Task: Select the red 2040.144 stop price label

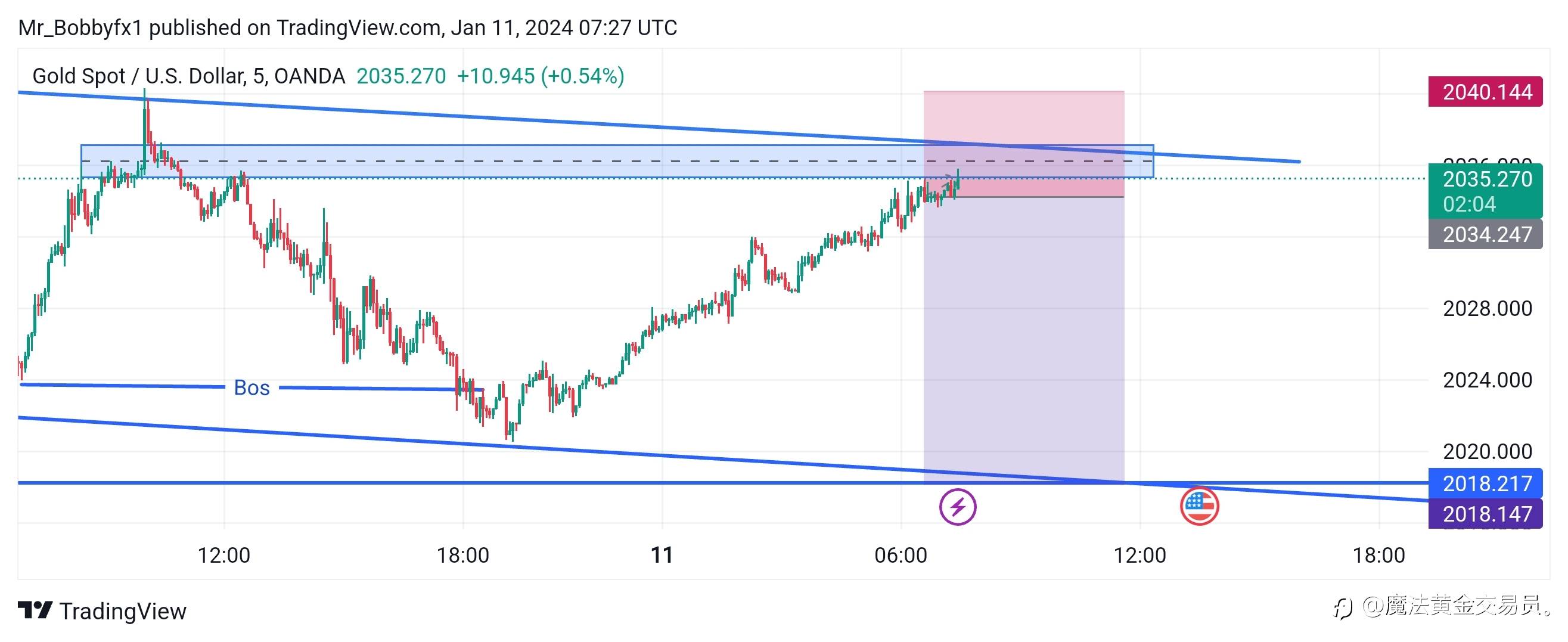Action: 1485,92
